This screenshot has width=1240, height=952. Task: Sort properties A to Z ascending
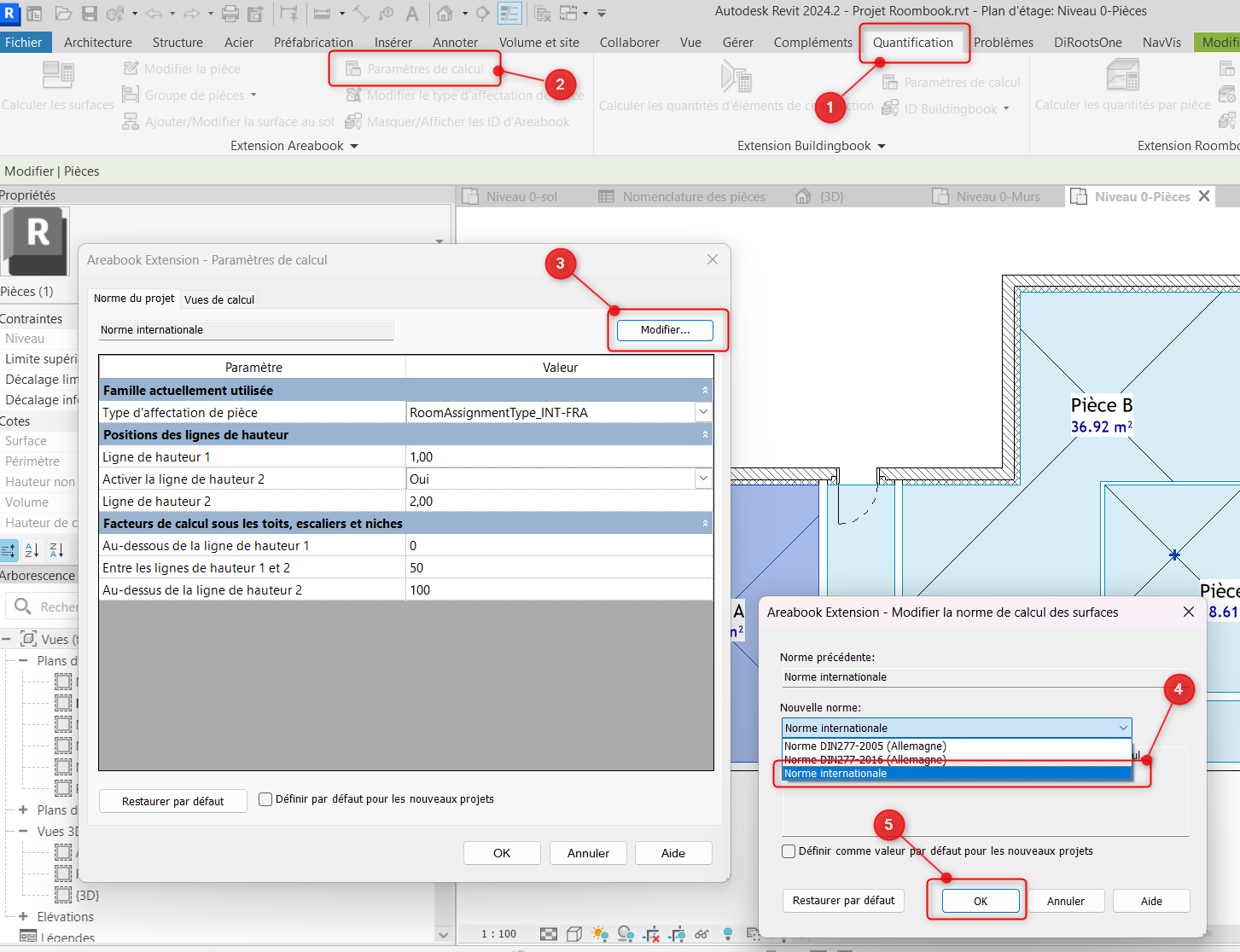[x=32, y=550]
